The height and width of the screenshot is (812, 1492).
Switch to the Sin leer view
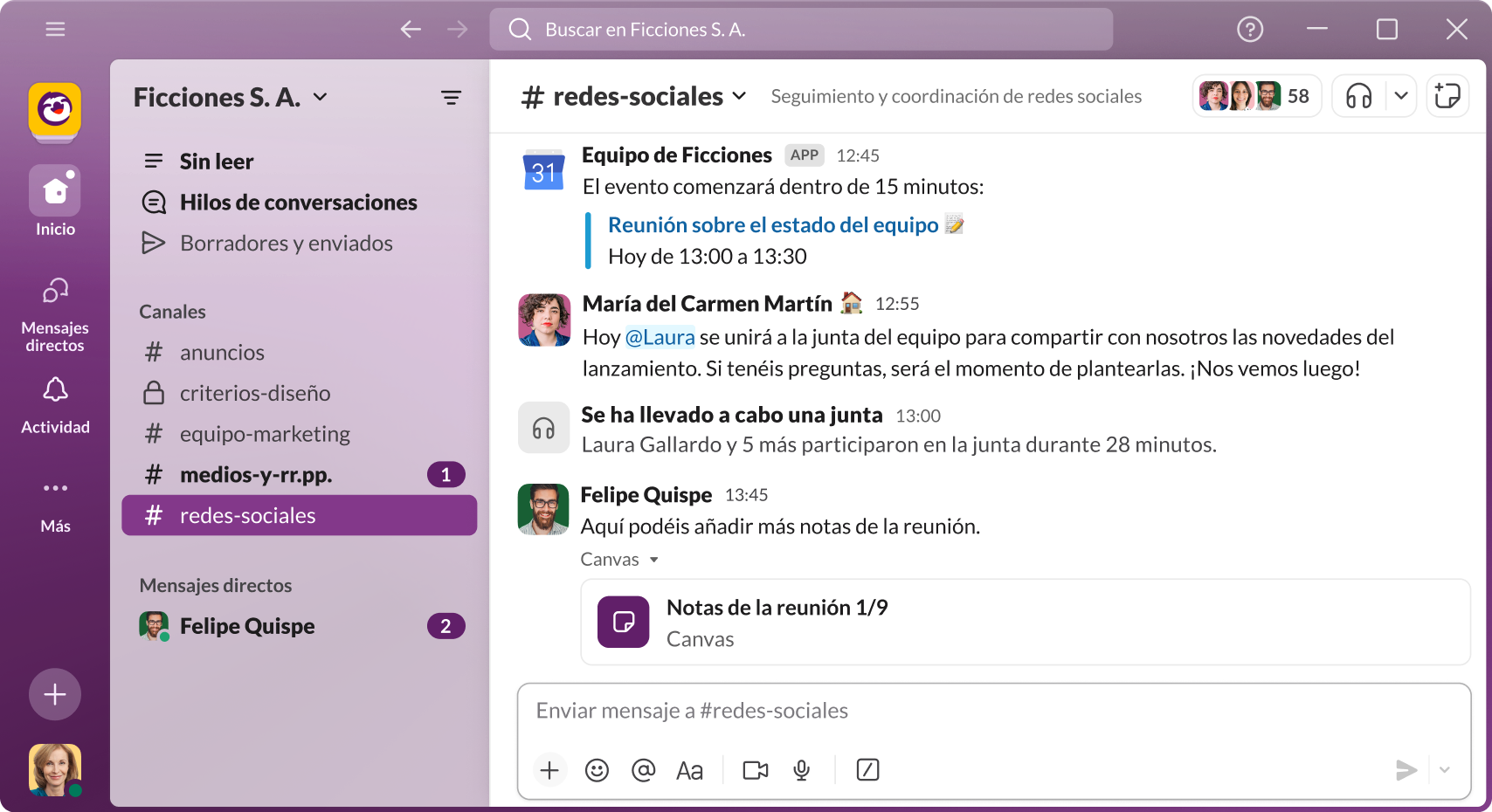click(216, 161)
